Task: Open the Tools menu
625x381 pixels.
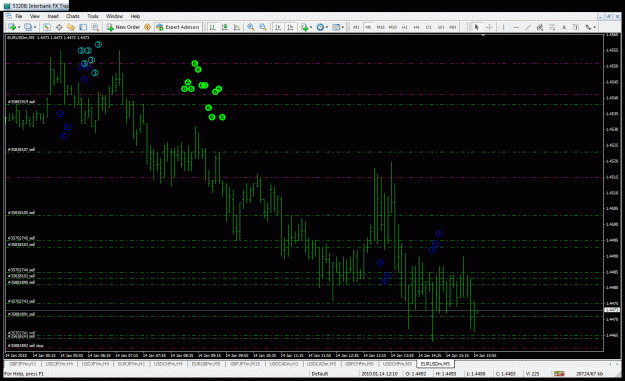Action: [93, 16]
